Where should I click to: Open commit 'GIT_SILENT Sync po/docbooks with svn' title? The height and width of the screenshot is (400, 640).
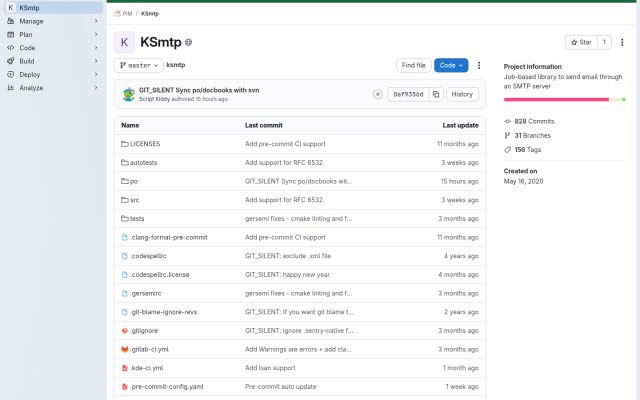[199, 90]
